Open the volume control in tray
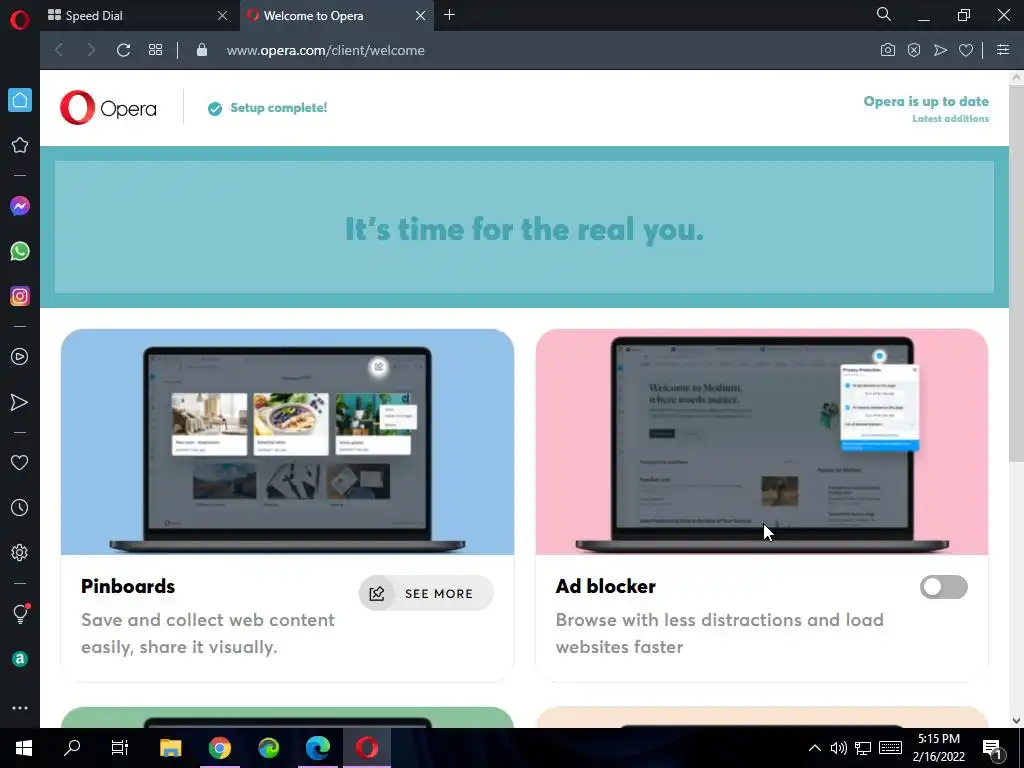Viewport: 1024px width, 768px height. click(x=839, y=748)
